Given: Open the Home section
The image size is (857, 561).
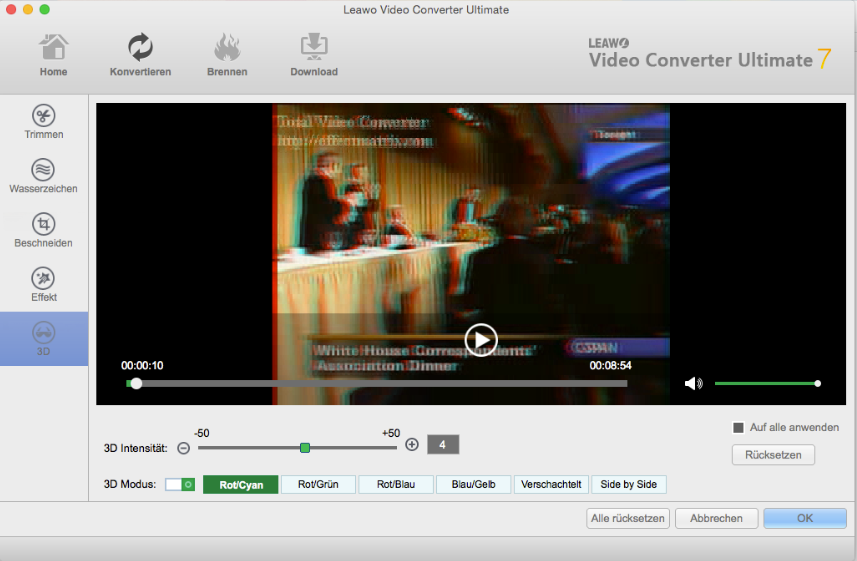Looking at the screenshot, I should coord(54,55).
